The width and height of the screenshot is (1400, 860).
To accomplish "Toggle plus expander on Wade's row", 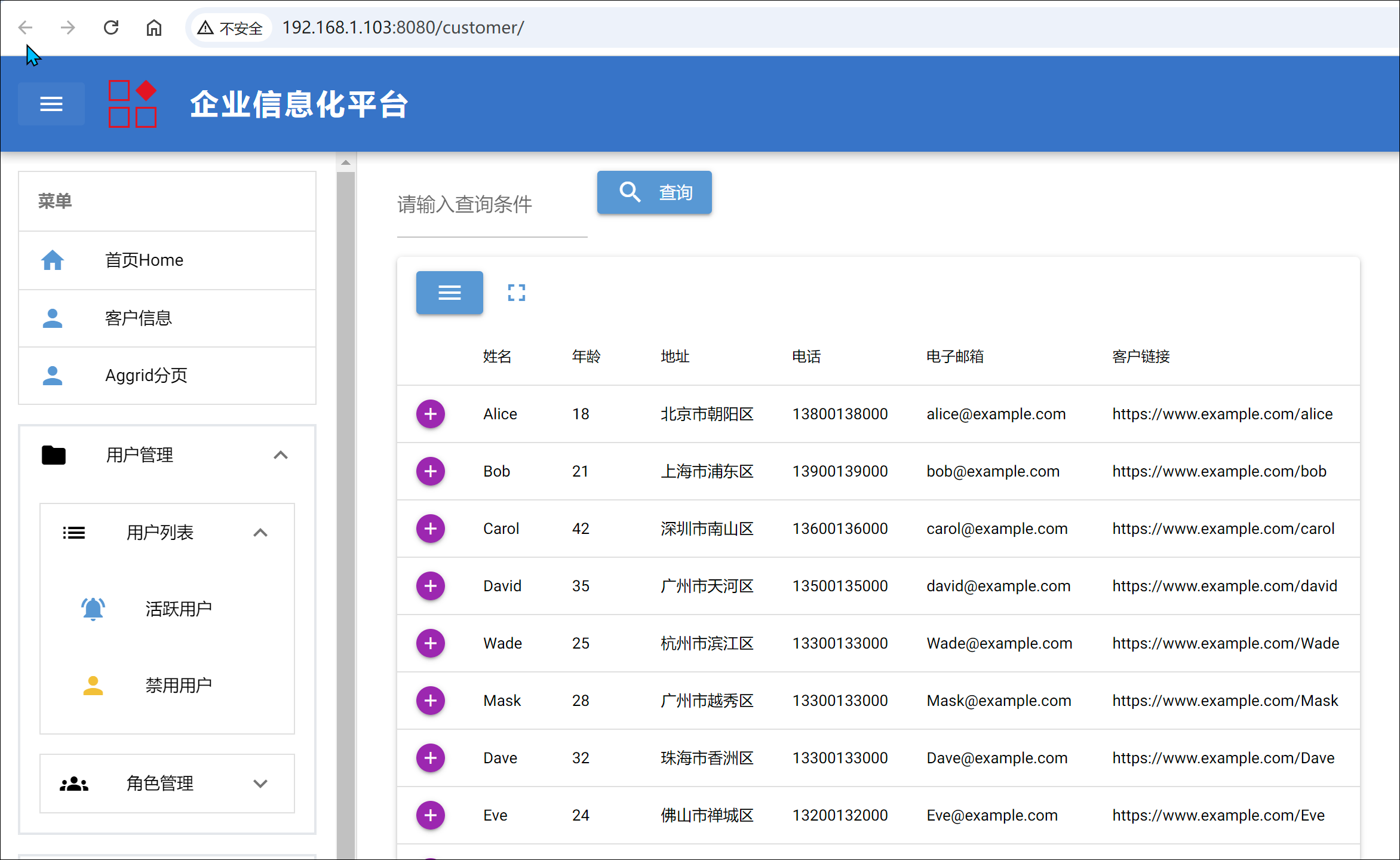I will [431, 643].
